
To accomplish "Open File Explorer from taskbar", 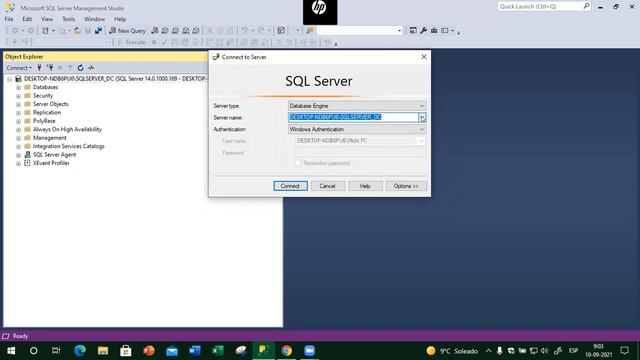I will [103, 351].
